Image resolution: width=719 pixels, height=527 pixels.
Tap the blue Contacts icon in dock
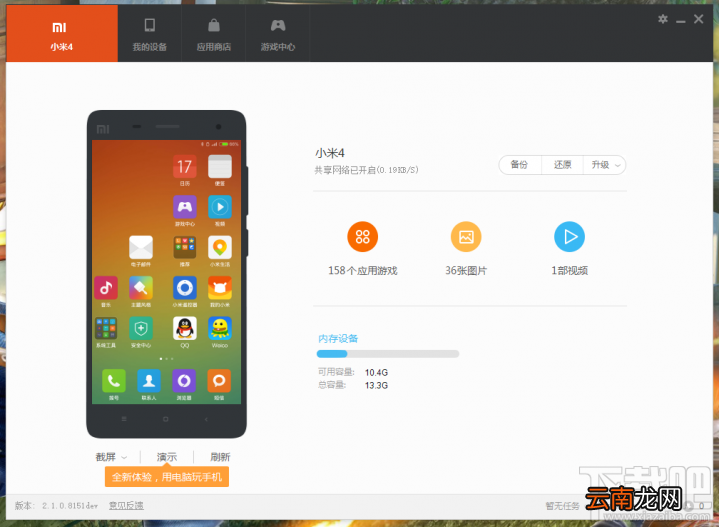149,381
